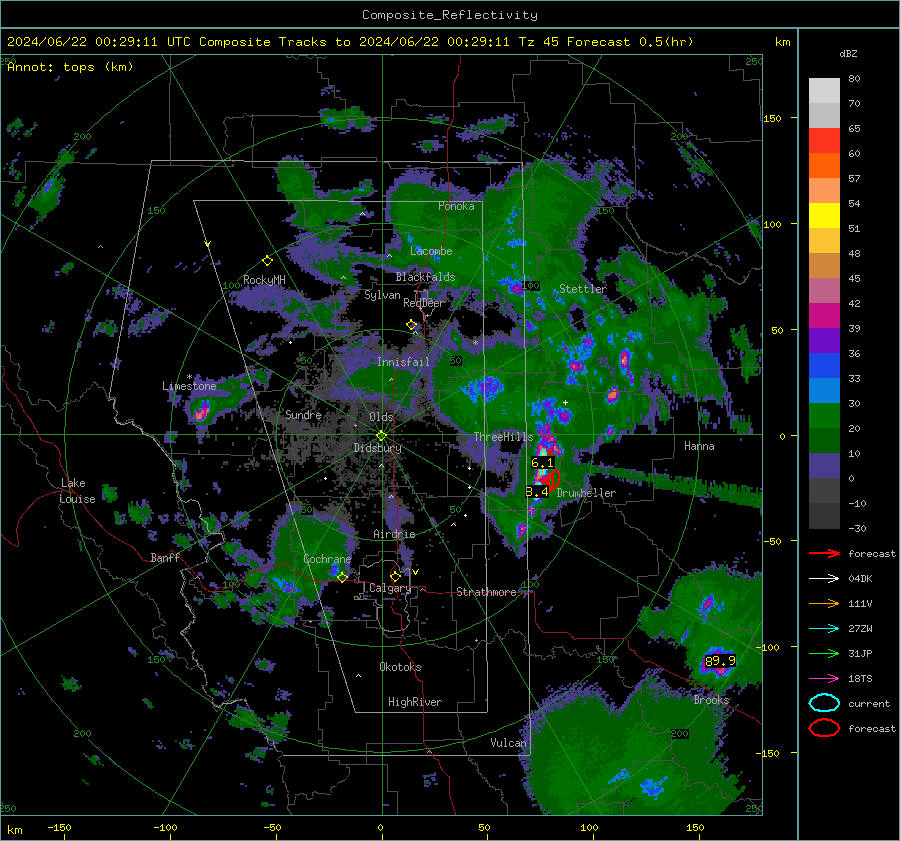Click the Cochrane city label
This screenshot has width=900, height=841.
[x=327, y=559]
